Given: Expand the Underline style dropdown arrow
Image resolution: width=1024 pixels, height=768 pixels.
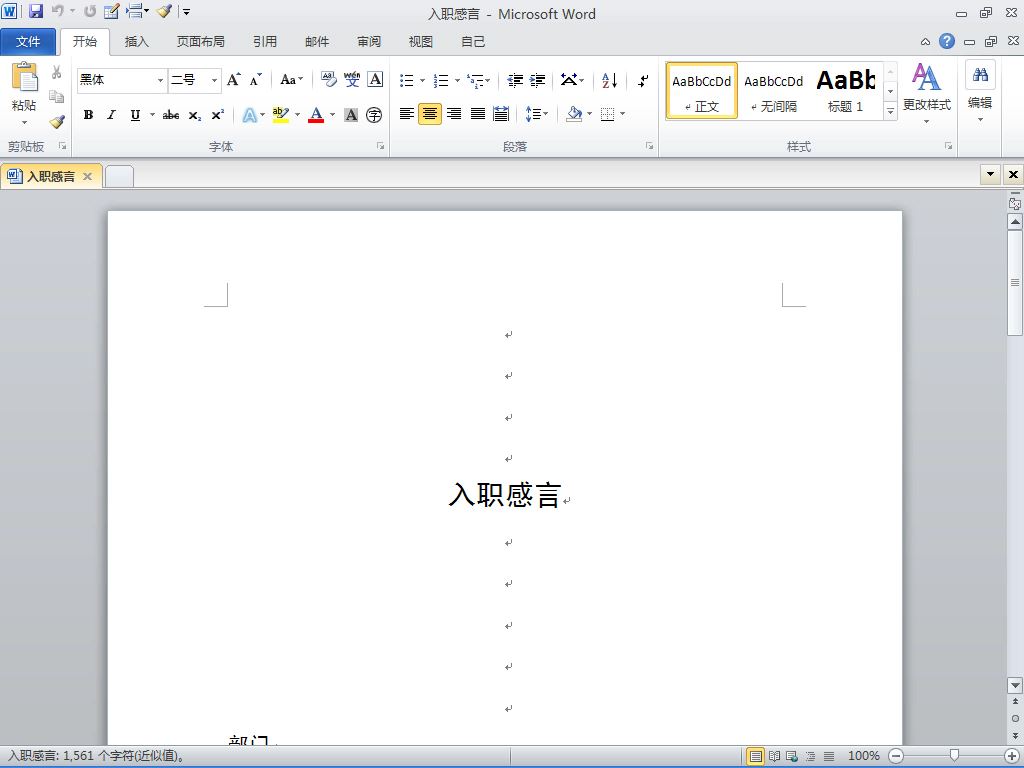Looking at the screenshot, I should 152,115.
